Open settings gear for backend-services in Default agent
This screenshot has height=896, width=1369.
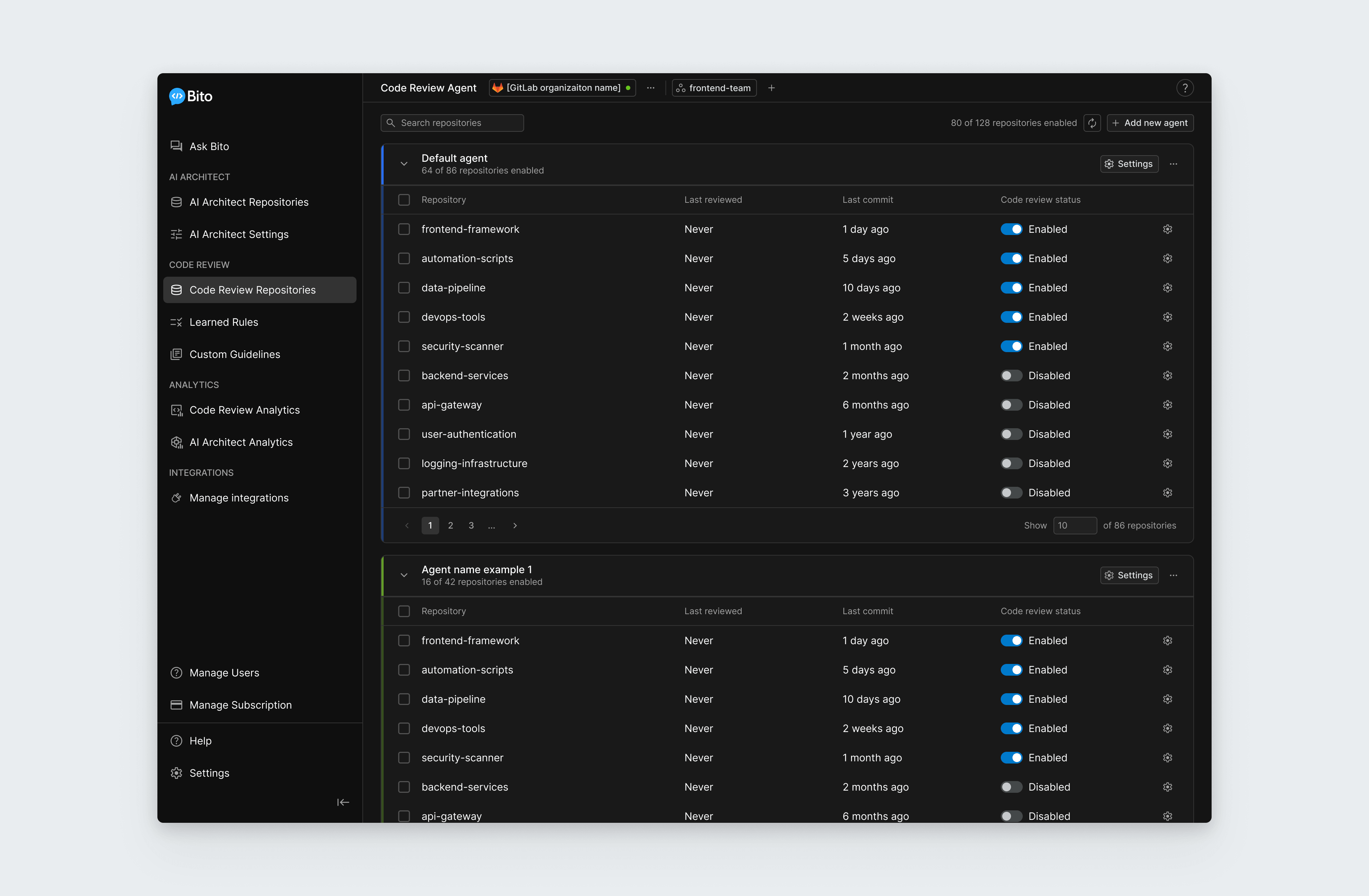pos(1167,376)
